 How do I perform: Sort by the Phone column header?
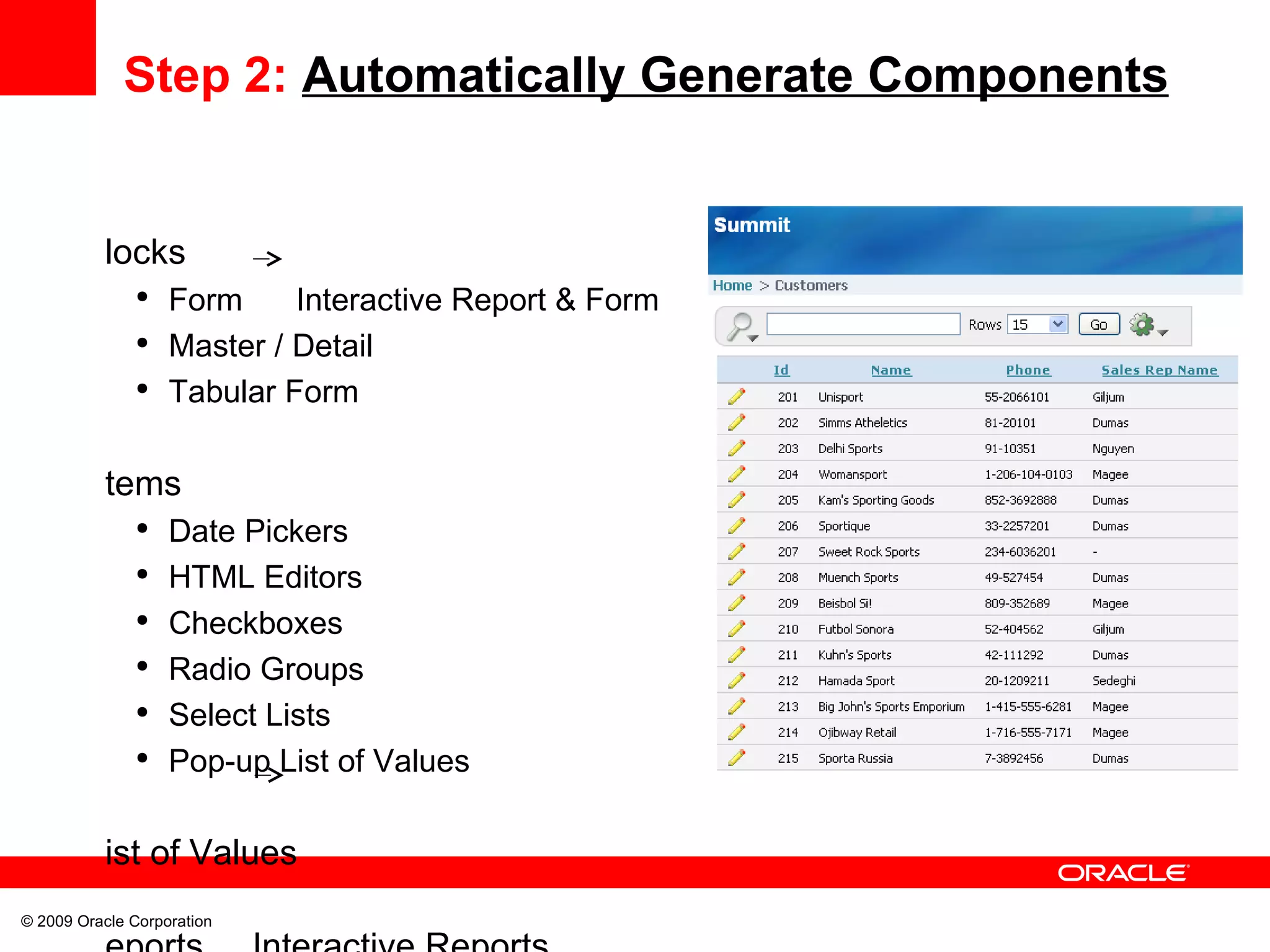tap(1028, 370)
